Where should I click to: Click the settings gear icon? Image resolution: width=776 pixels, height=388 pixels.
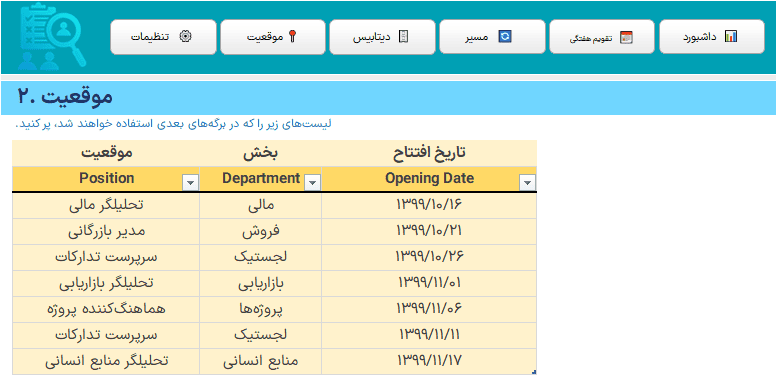pos(185,37)
